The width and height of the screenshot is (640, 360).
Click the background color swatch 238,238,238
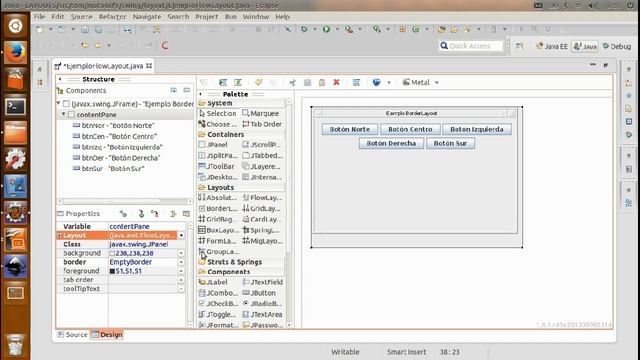point(112,253)
